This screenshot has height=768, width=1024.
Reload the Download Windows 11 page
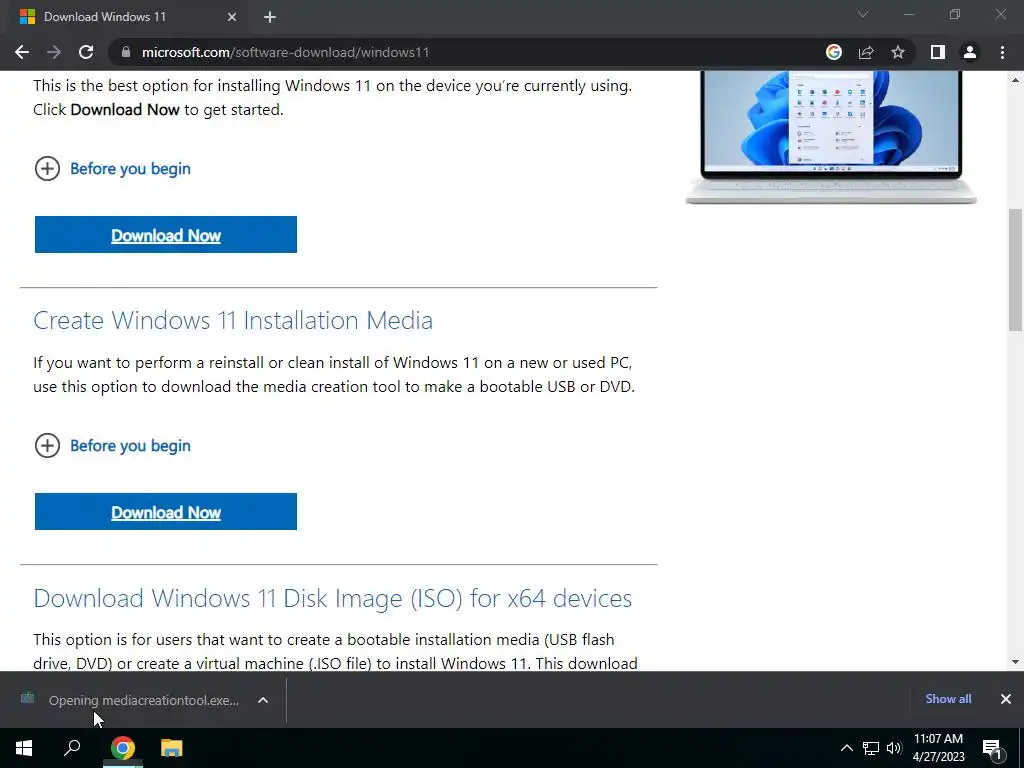86,52
